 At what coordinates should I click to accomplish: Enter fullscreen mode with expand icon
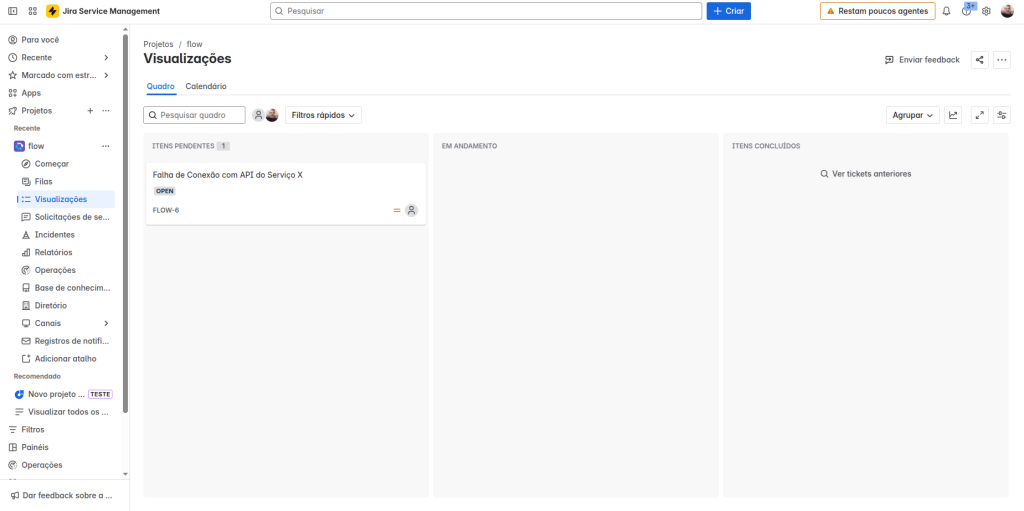point(978,115)
